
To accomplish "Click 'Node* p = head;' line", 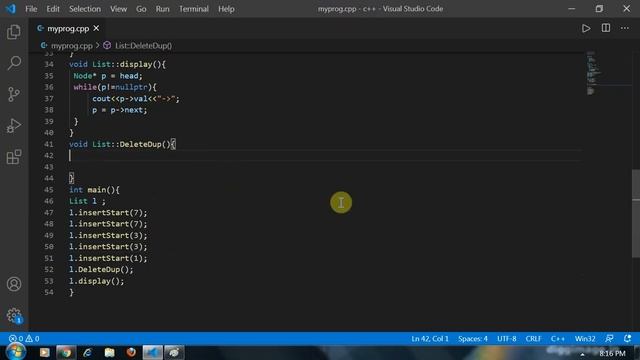I will (108, 76).
